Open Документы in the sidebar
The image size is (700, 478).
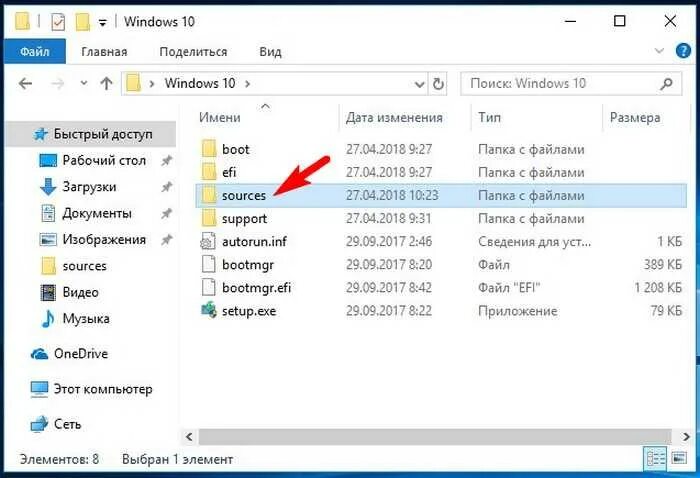click(97, 213)
